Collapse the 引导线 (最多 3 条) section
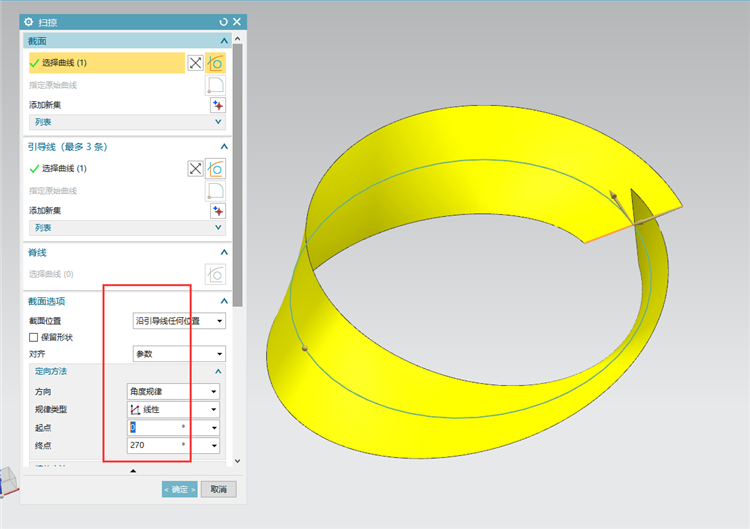 point(224,147)
